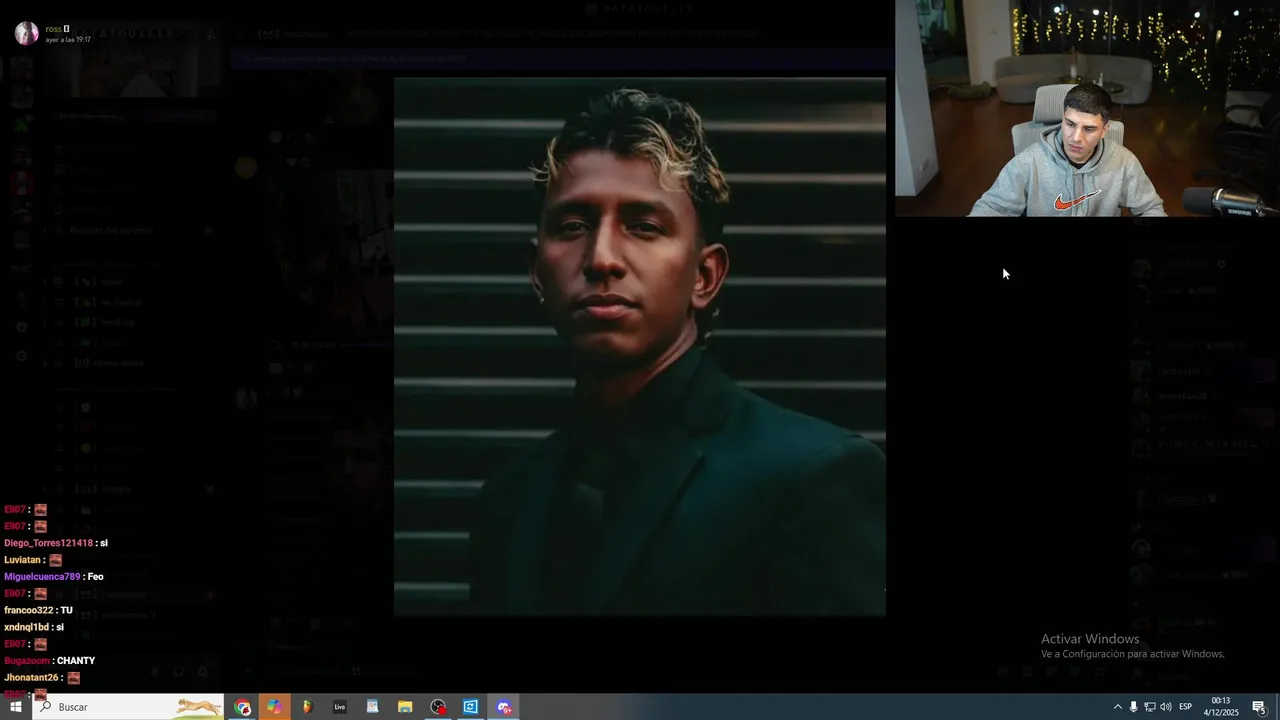The image size is (1280, 720).
Task: Open OBS Studio from the taskbar
Action: point(438,707)
